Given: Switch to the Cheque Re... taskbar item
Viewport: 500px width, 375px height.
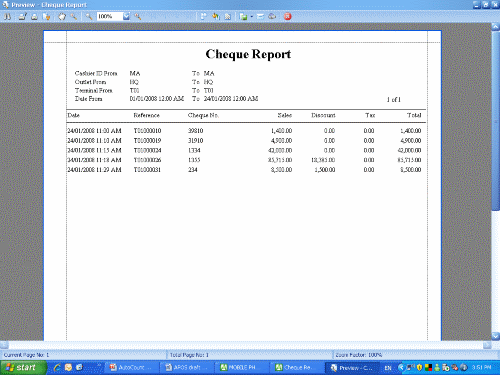Looking at the screenshot, I should (296, 367).
